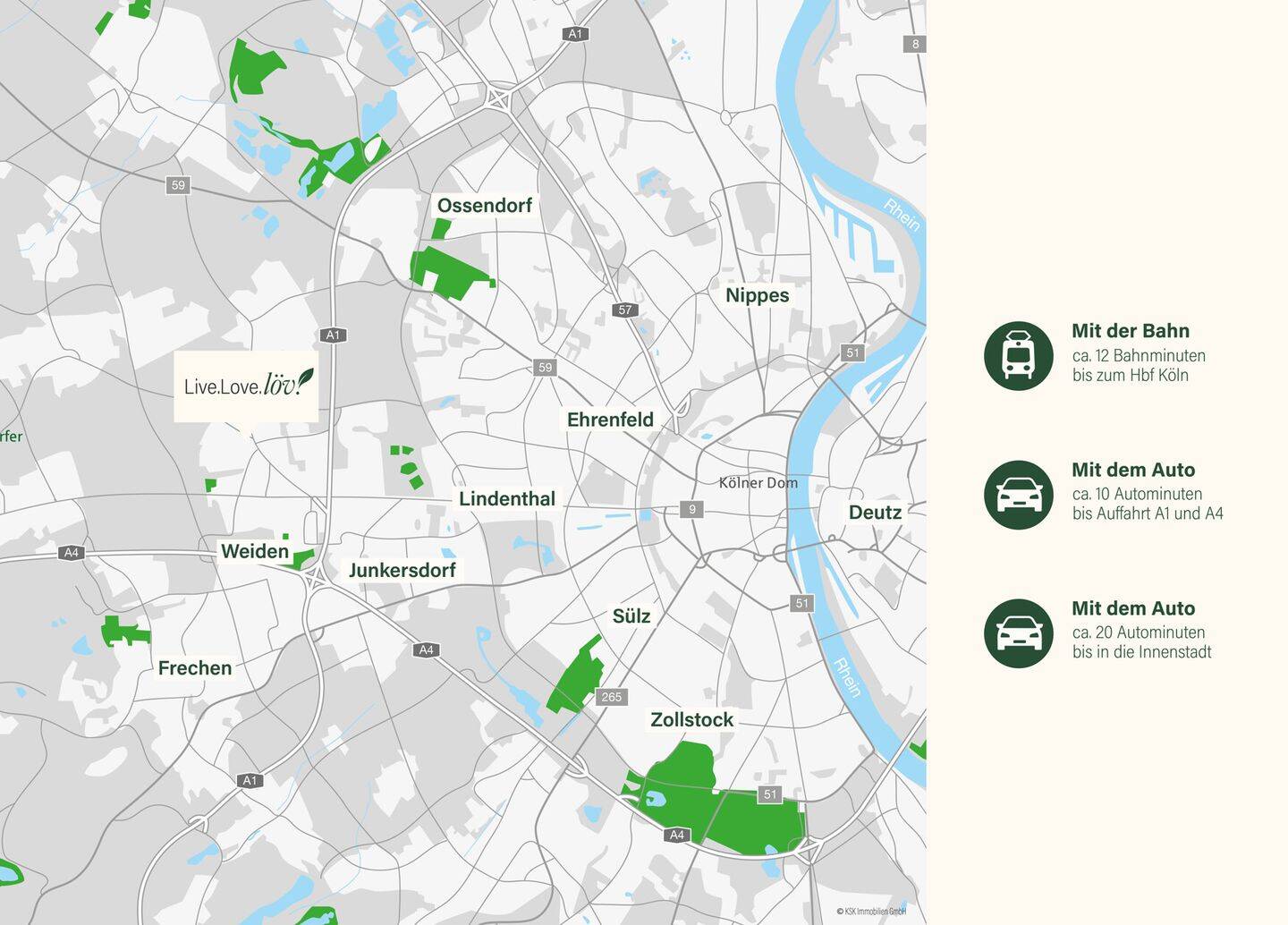Click the Ehrenfeld district label
Image resolution: width=1288 pixels, height=925 pixels.
point(610,420)
